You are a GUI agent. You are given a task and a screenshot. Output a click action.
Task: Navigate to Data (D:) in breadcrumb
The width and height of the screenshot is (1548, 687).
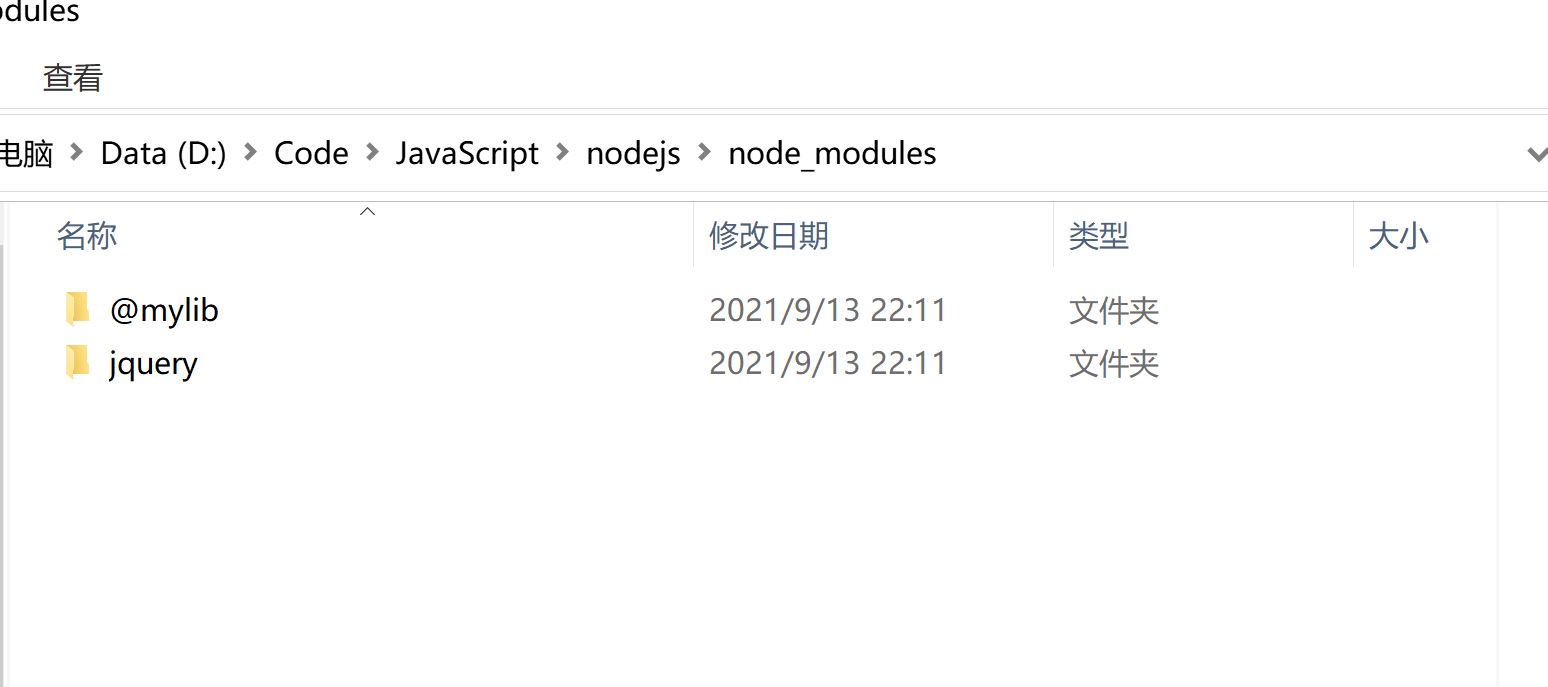tap(164, 153)
